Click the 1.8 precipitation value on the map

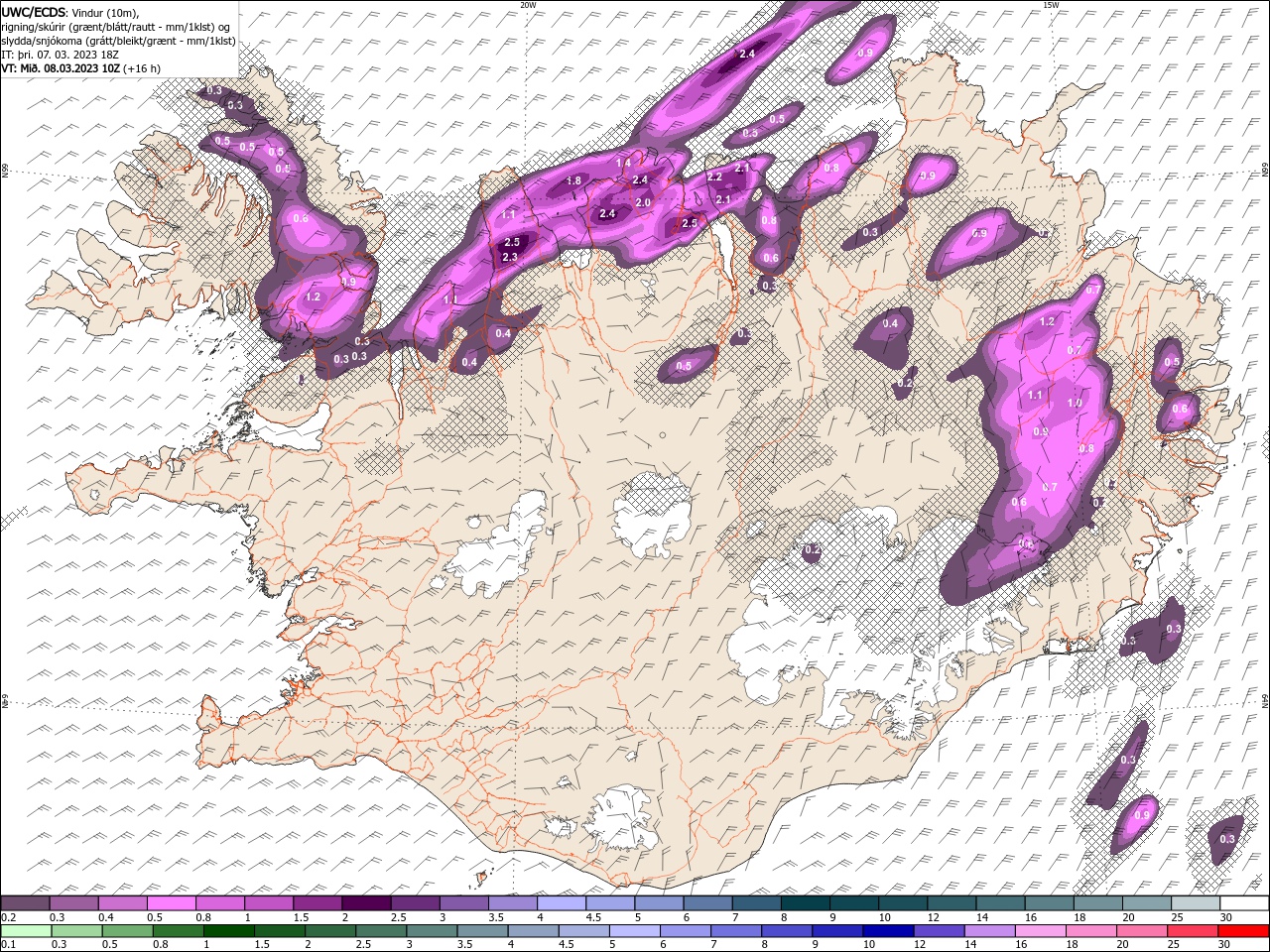[573, 180]
